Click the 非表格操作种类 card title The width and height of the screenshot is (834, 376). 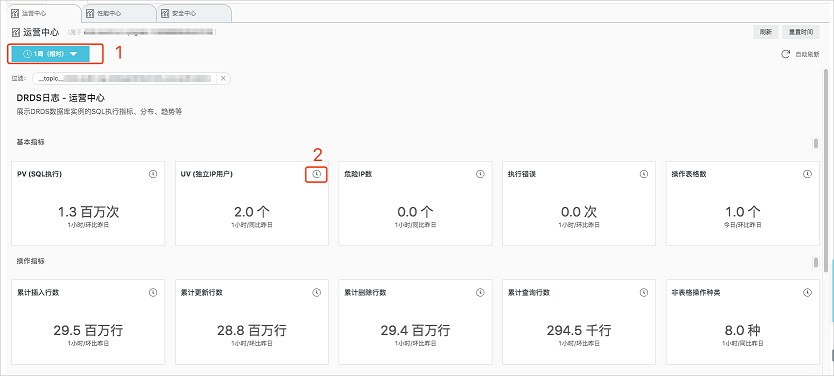coord(696,293)
